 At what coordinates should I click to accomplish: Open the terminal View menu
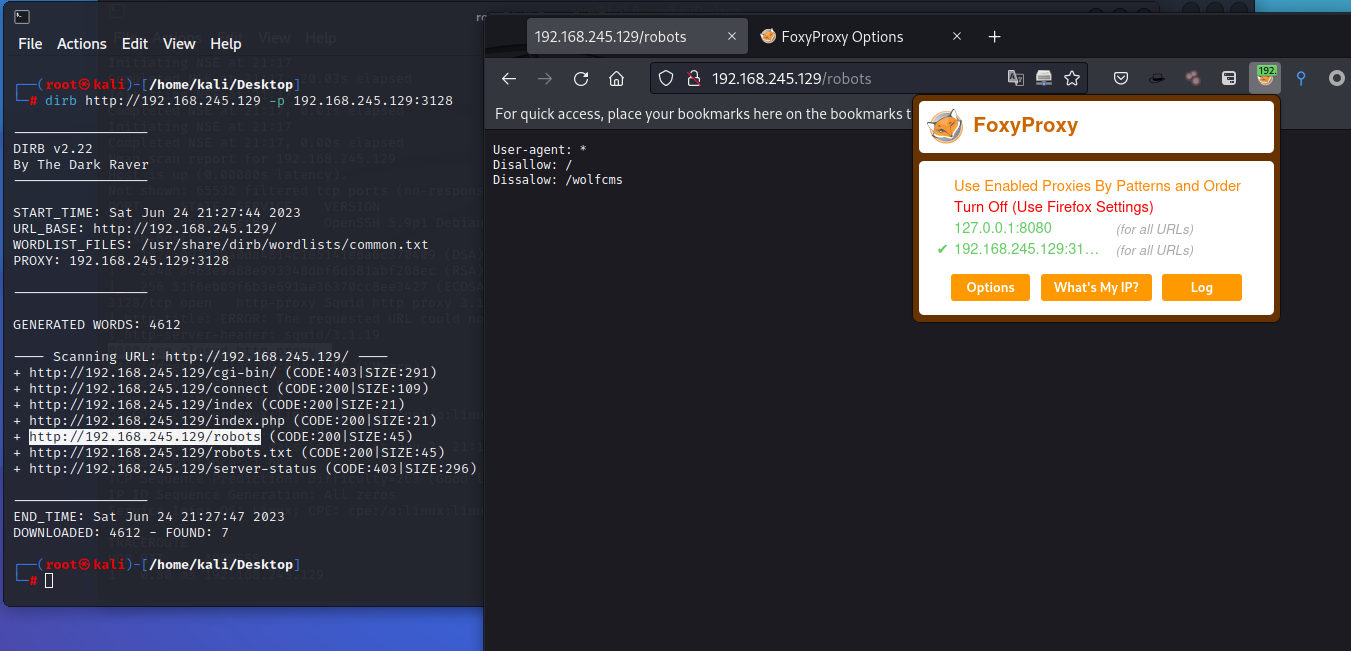(x=179, y=44)
